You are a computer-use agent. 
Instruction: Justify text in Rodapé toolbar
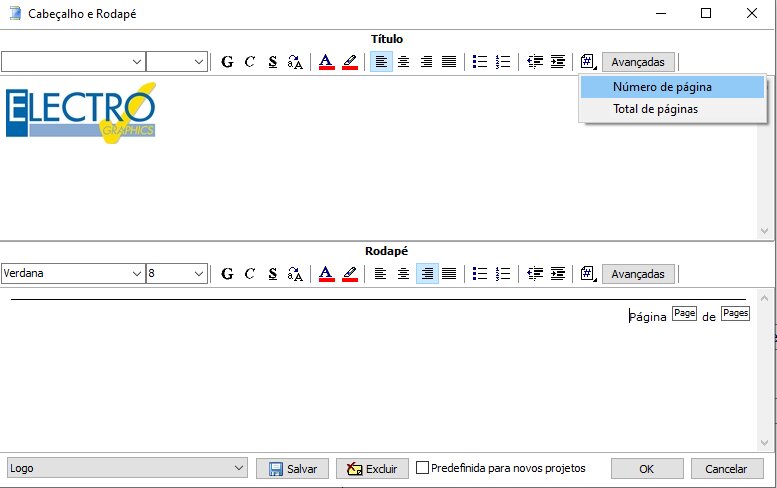pos(449,274)
